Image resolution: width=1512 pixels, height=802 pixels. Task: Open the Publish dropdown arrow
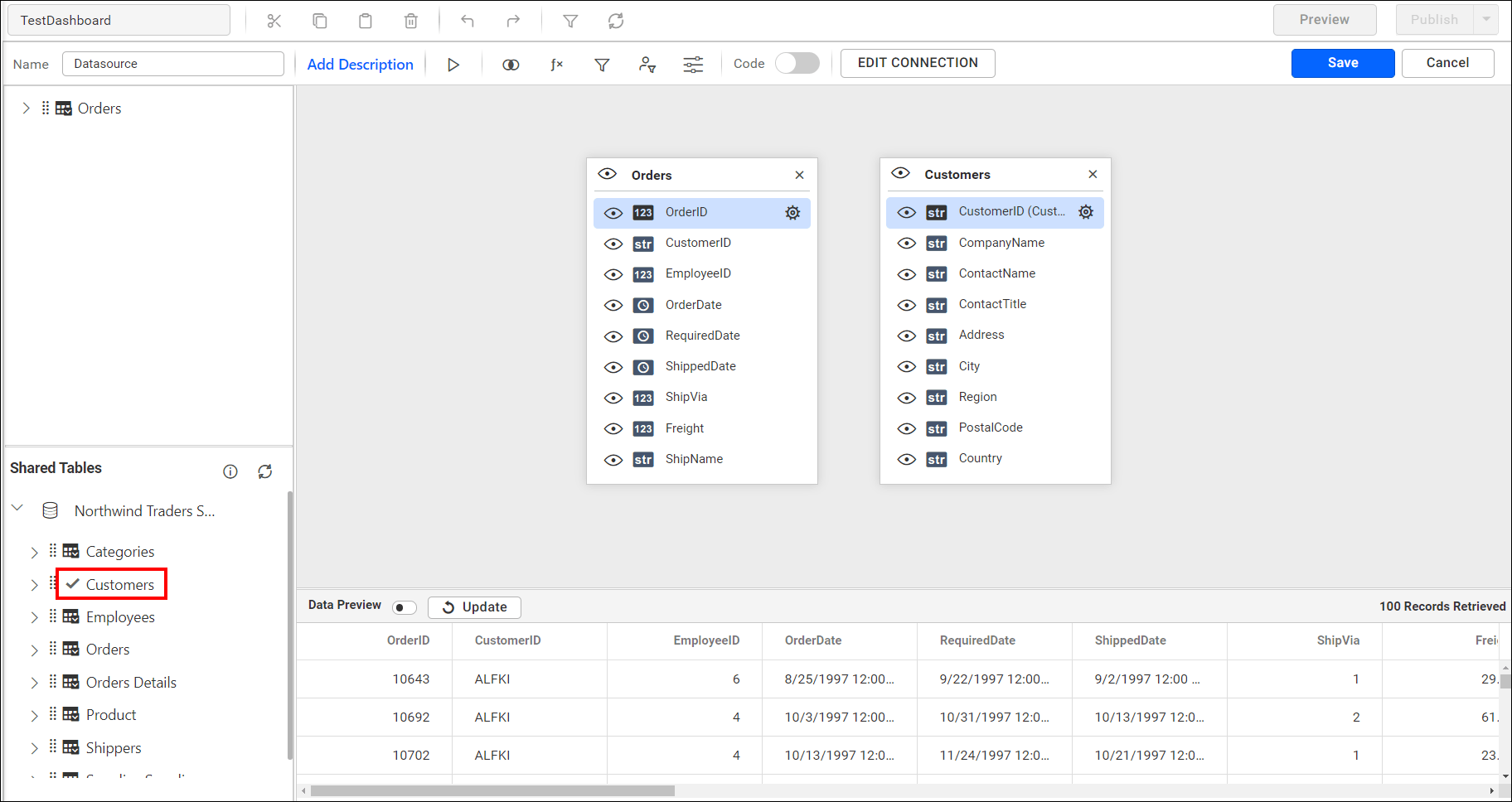(1486, 19)
